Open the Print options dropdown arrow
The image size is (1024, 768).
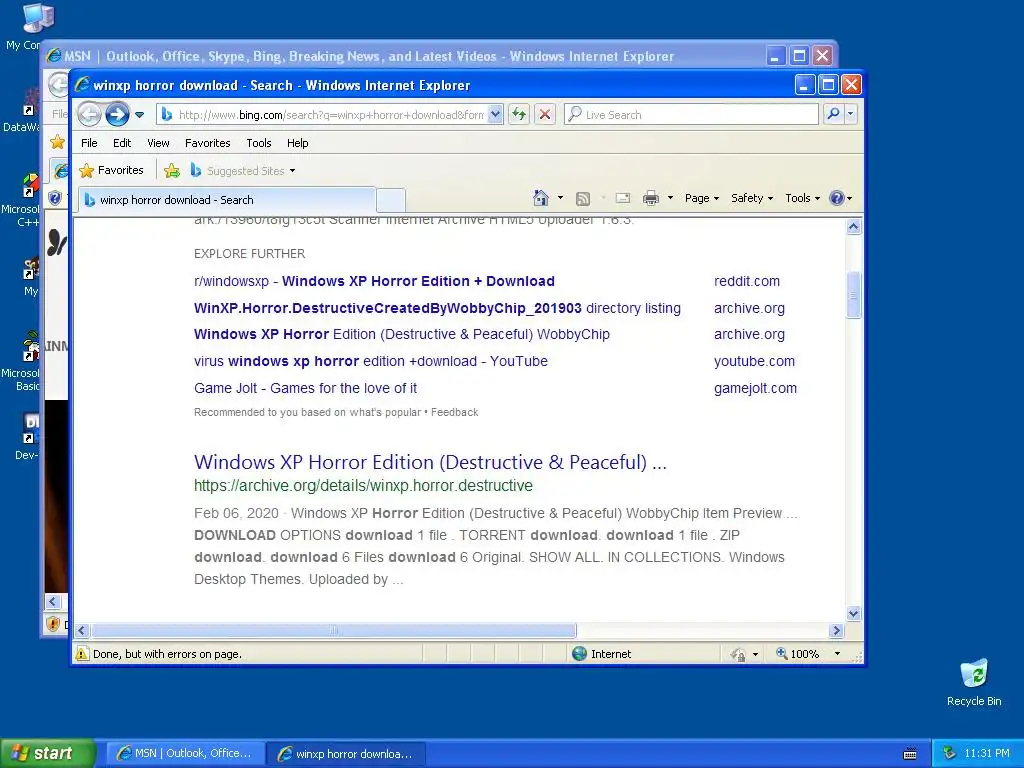point(670,198)
